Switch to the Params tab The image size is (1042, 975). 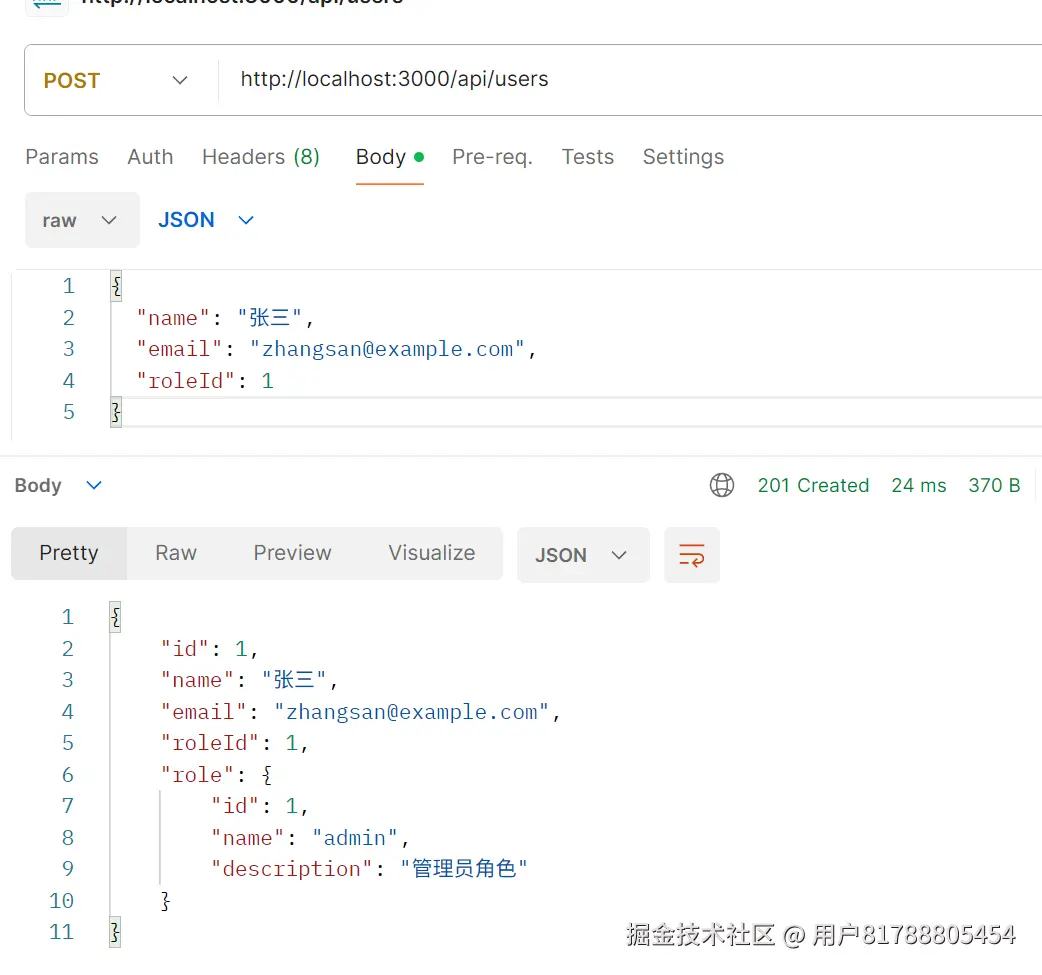click(x=62, y=157)
